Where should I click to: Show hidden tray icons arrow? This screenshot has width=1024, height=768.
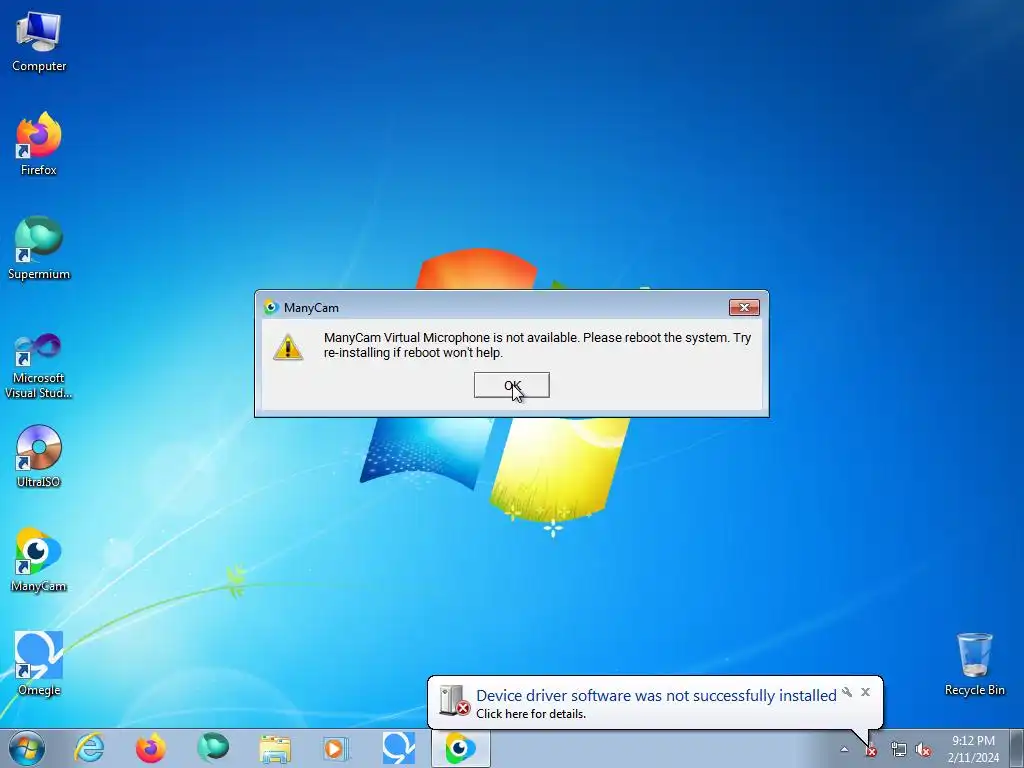click(x=844, y=750)
